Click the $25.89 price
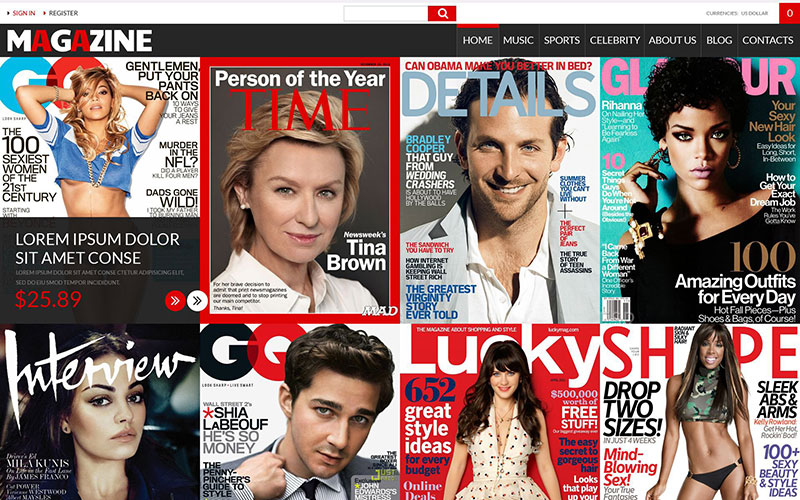The height and width of the screenshot is (500, 800). pyautogui.click(x=48, y=299)
